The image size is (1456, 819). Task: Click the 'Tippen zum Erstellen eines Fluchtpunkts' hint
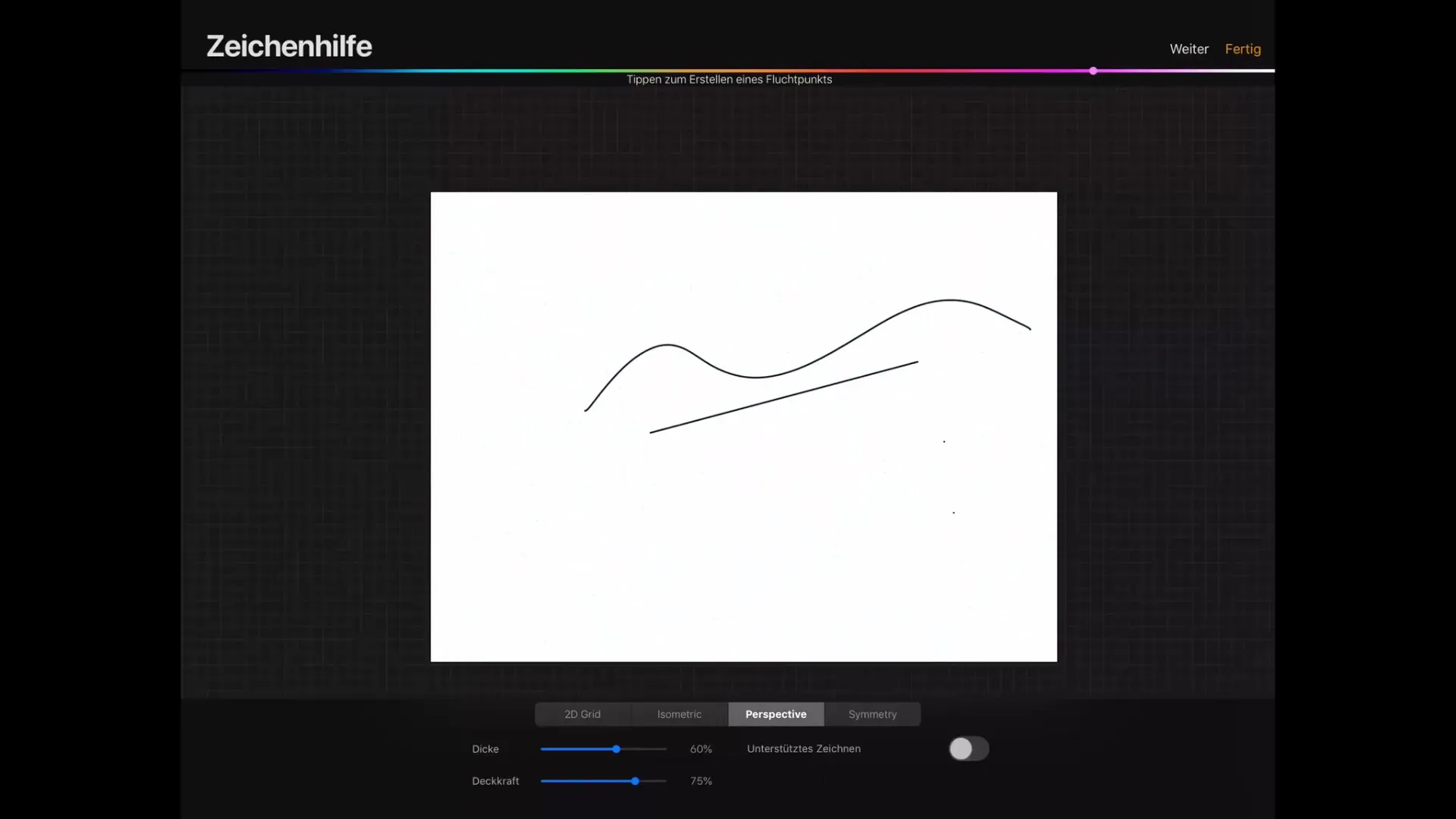pos(729,80)
